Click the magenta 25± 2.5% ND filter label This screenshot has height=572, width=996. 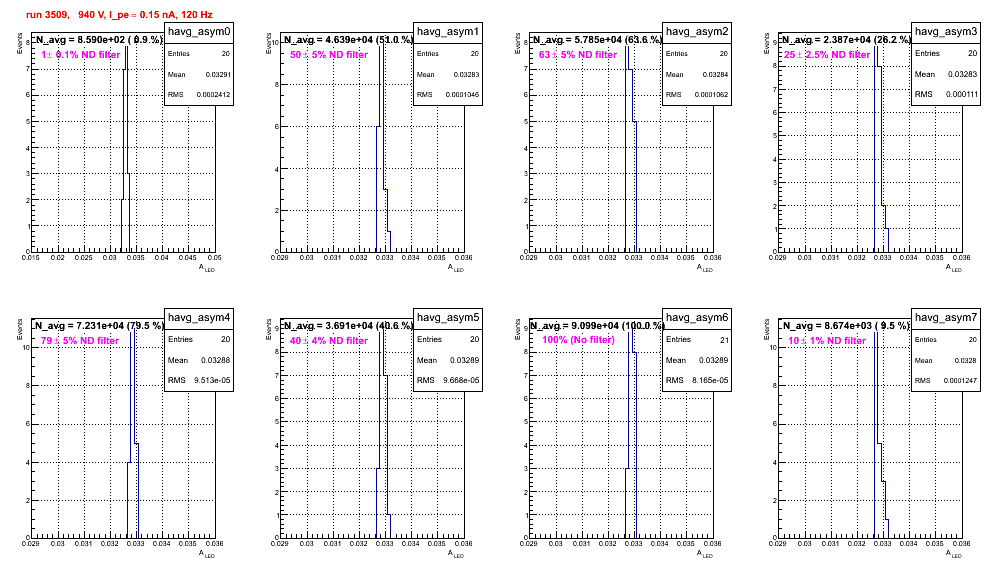[x=827, y=55]
